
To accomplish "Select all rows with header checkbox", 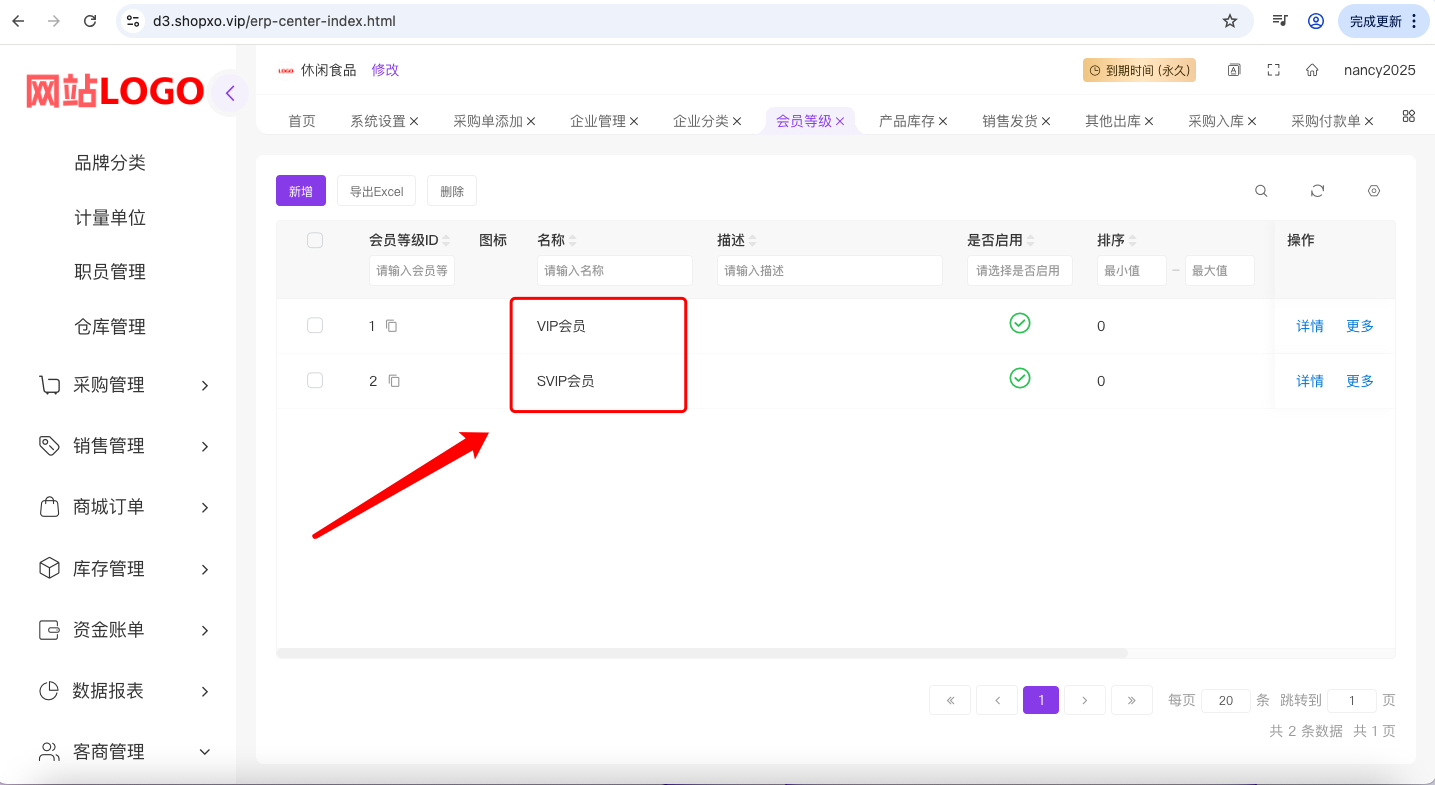I will pyautogui.click(x=315, y=240).
